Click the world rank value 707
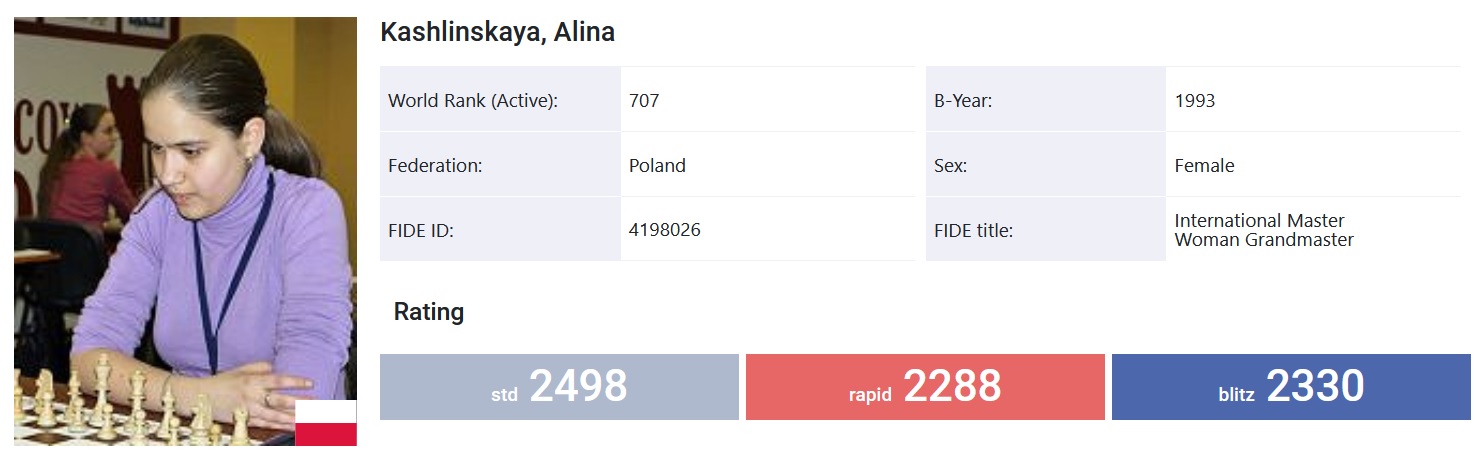The image size is (1482, 457). (644, 101)
